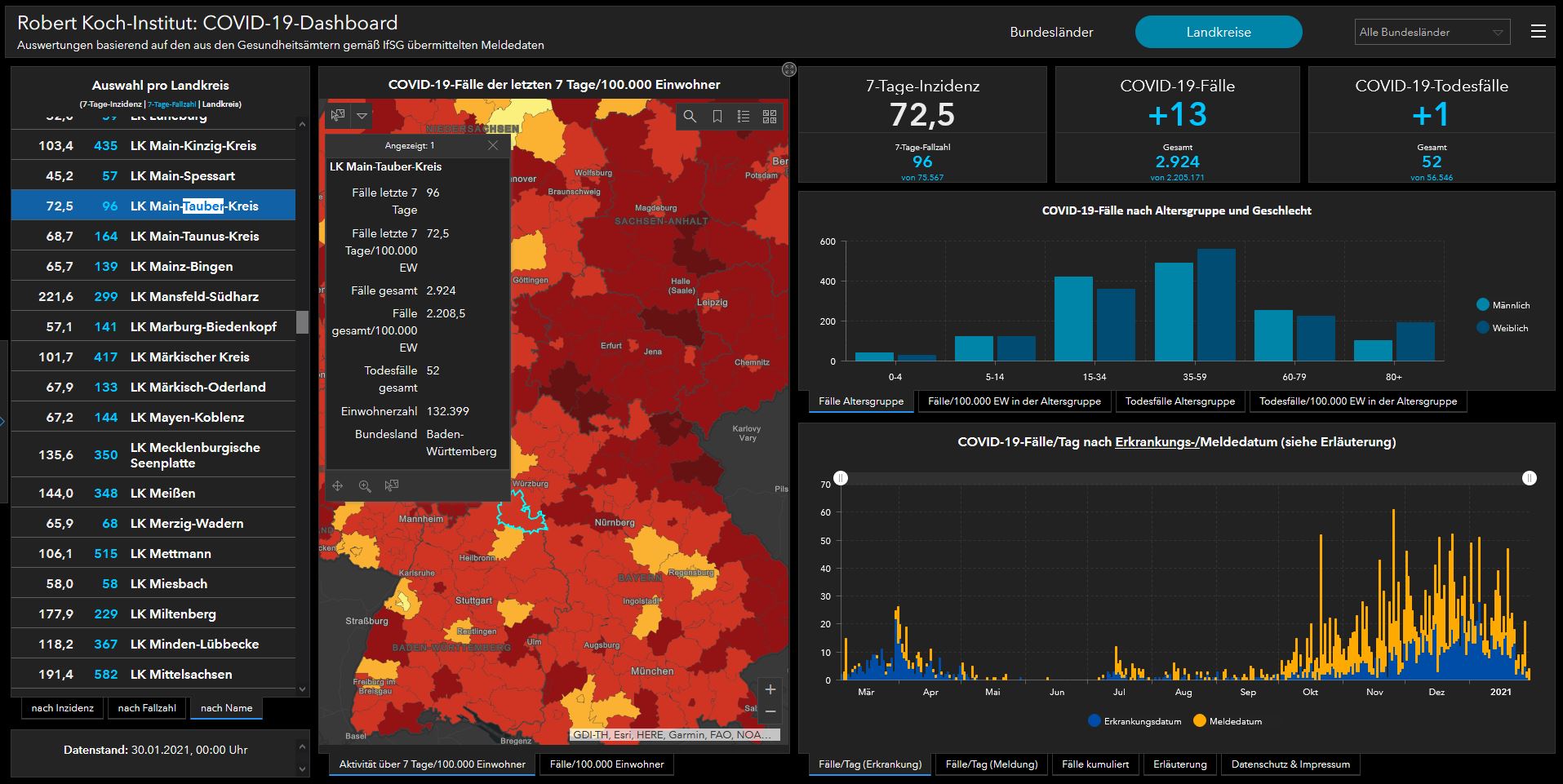The width and height of the screenshot is (1563, 784).
Task: Open map bookmarks
Action: point(717,117)
